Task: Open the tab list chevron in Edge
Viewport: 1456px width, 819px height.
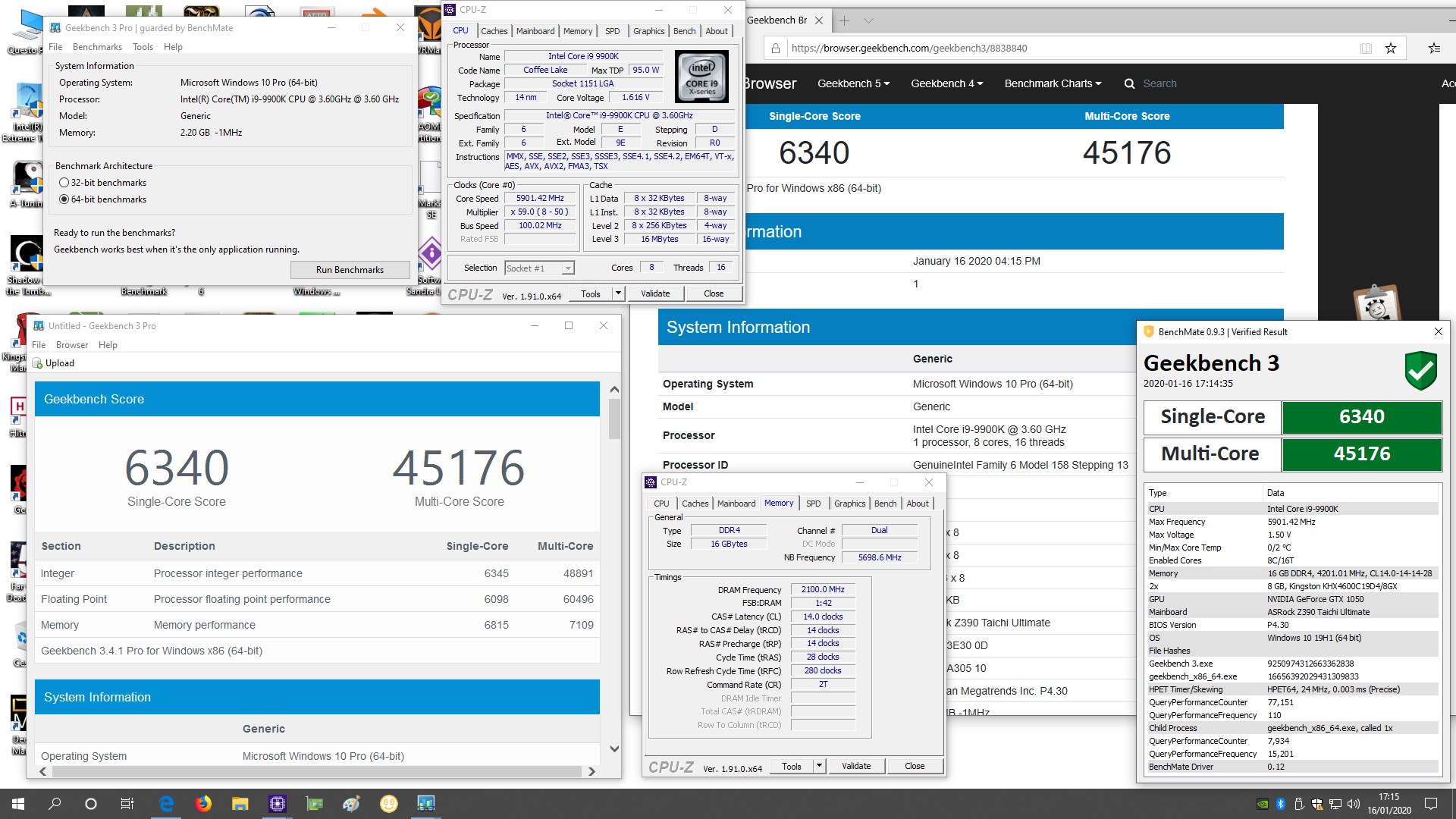Action: point(868,20)
